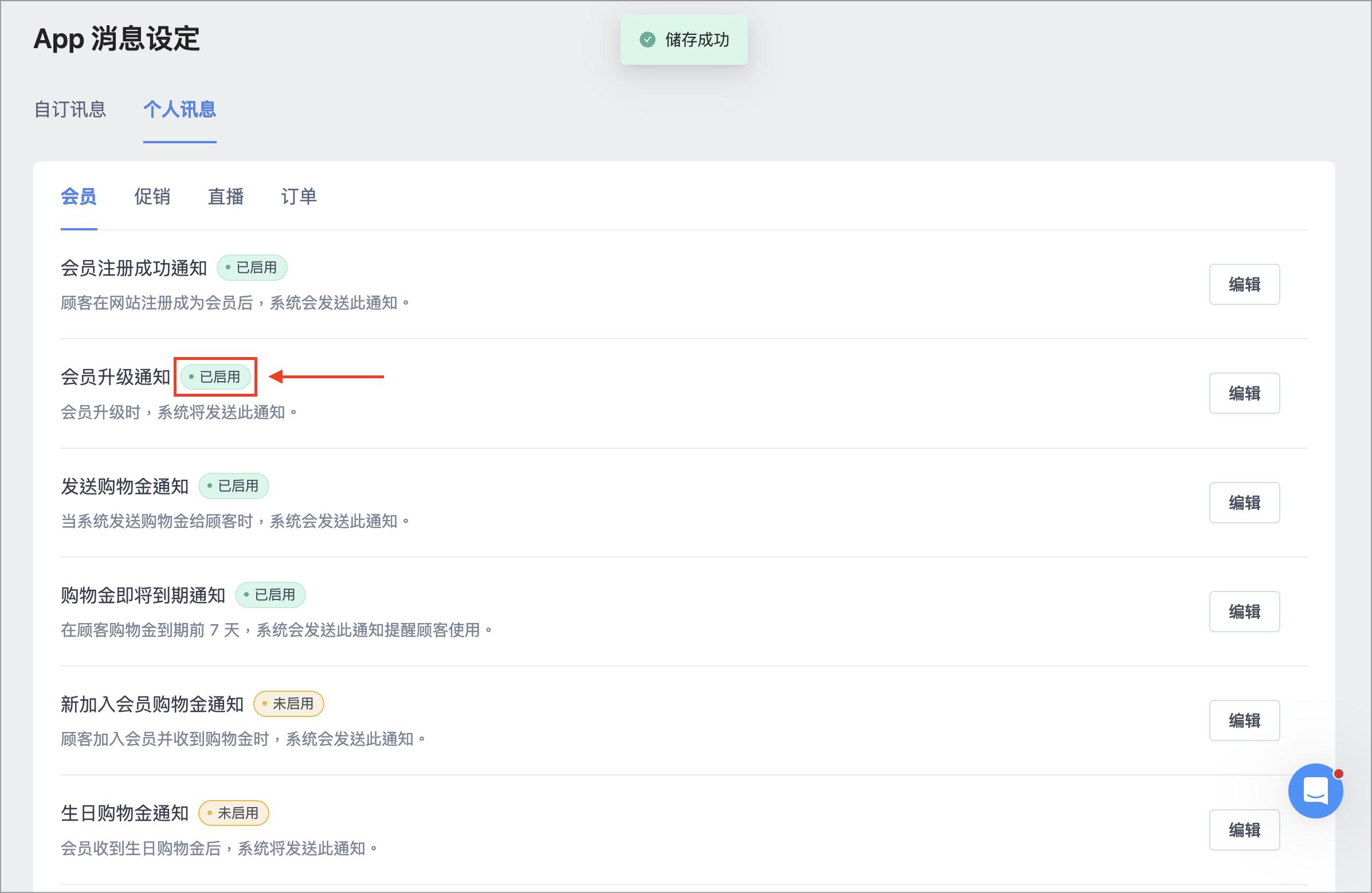Switch to the 直播 sub-tab
The height and width of the screenshot is (893, 1372).
[x=226, y=197]
